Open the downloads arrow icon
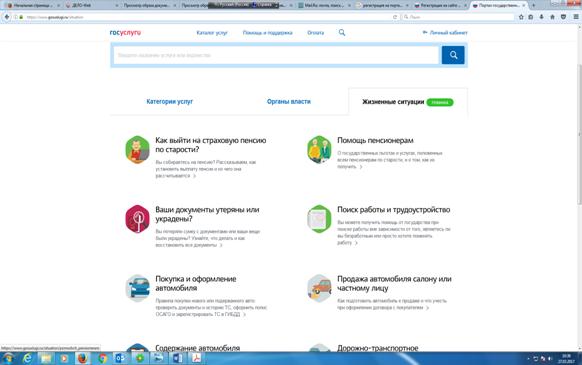This screenshot has width=582, height=365. click(x=542, y=17)
